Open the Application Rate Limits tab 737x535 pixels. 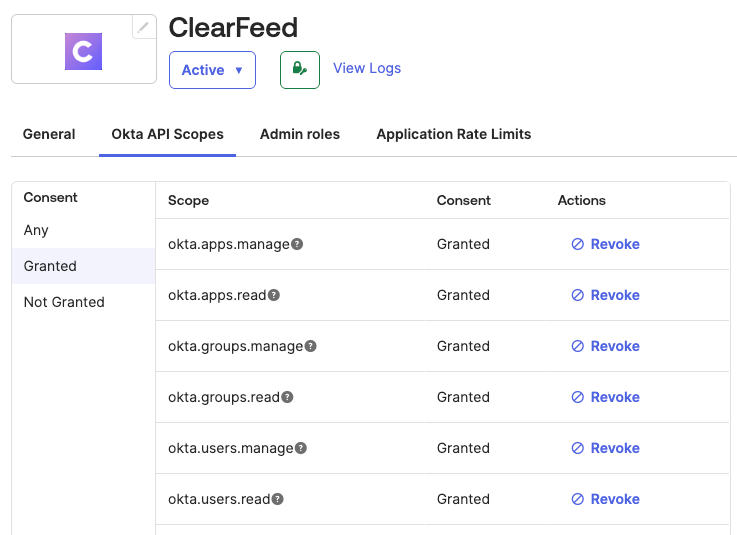pyautogui.click(x=453, y=134)
